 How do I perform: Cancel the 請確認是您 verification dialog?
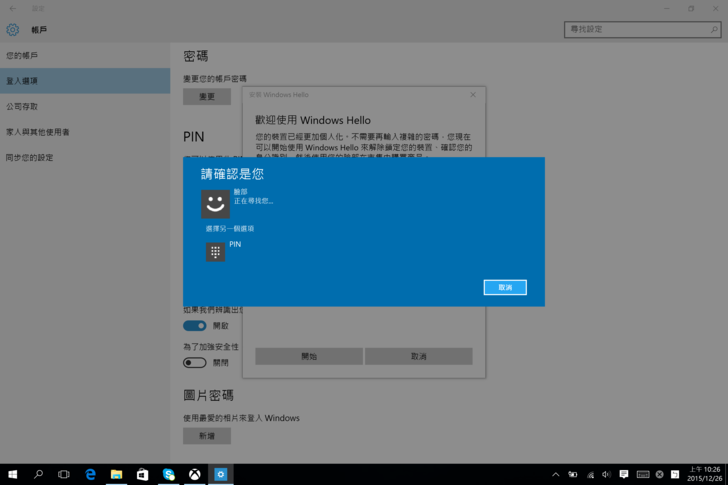(x=505, y=287)
